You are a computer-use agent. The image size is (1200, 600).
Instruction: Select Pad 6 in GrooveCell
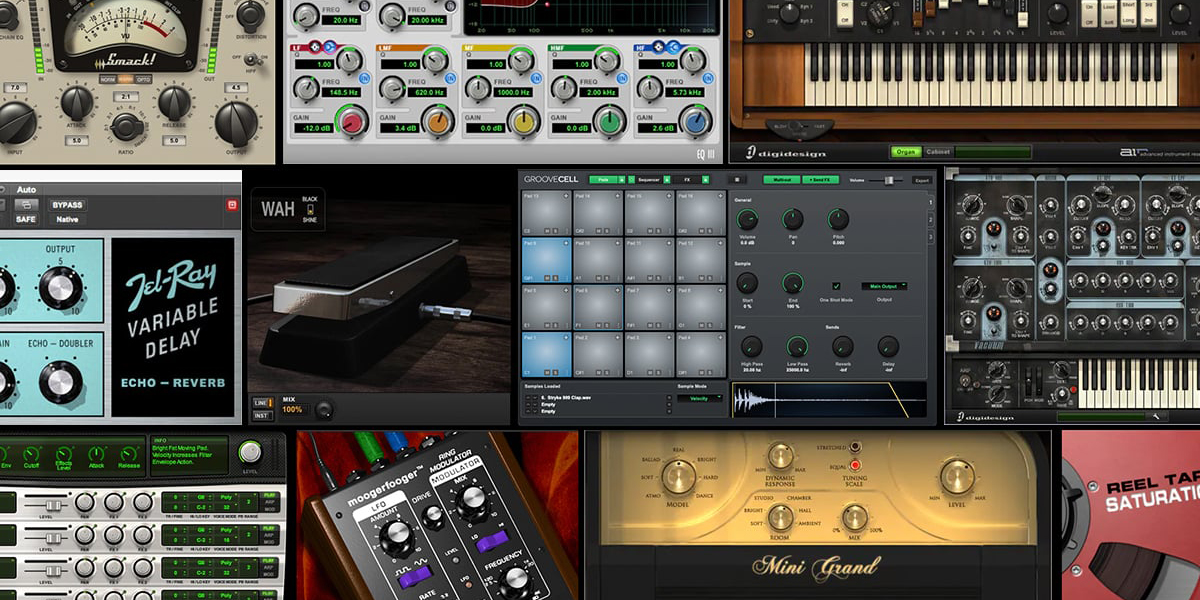point(597,307)
